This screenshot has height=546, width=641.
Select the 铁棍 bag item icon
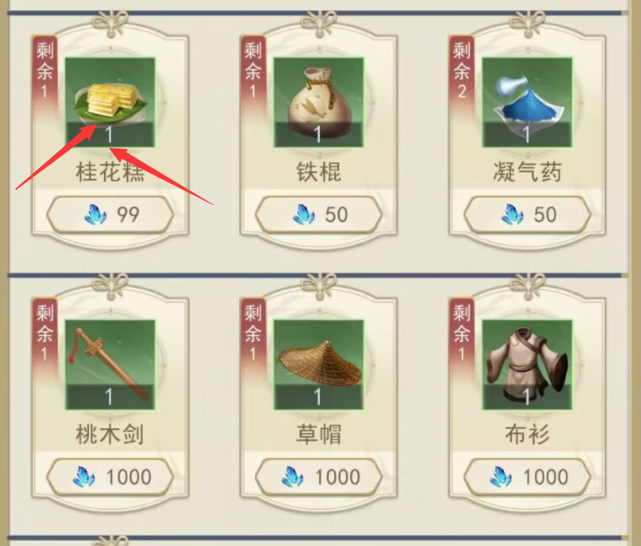coord(318,102)
